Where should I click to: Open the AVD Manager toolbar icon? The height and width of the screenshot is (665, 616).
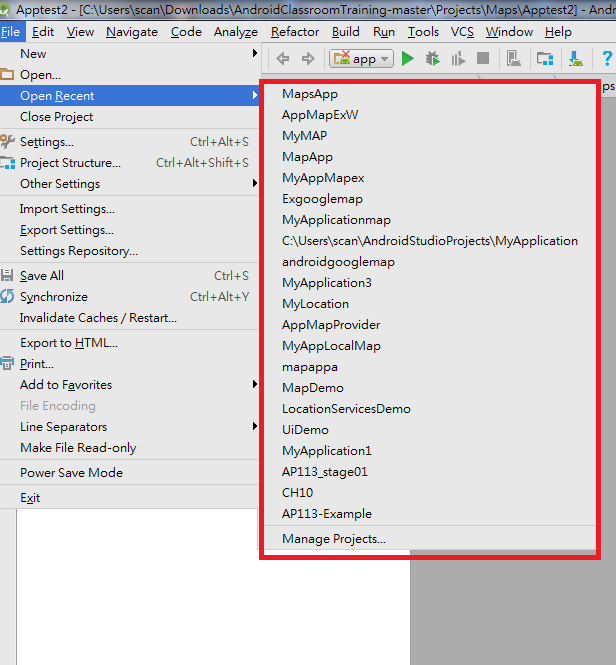(x=513, y=59)
